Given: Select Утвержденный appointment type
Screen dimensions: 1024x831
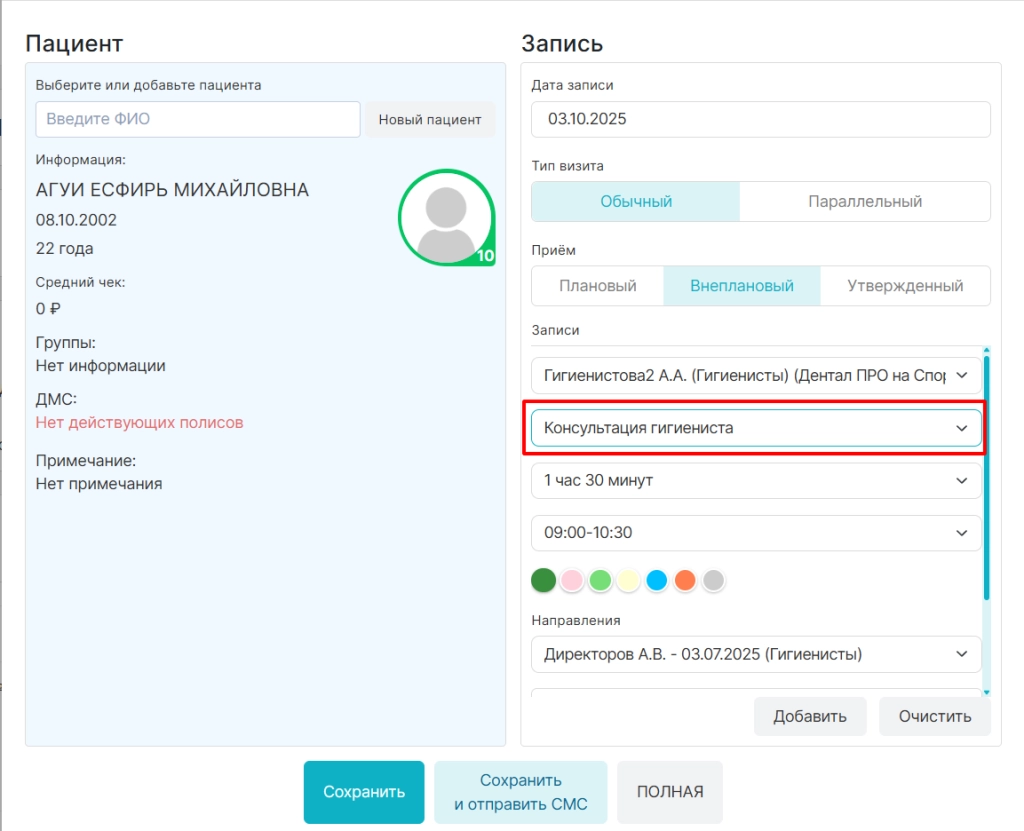Looking at the screenshot, I should [x=905, y=285].
